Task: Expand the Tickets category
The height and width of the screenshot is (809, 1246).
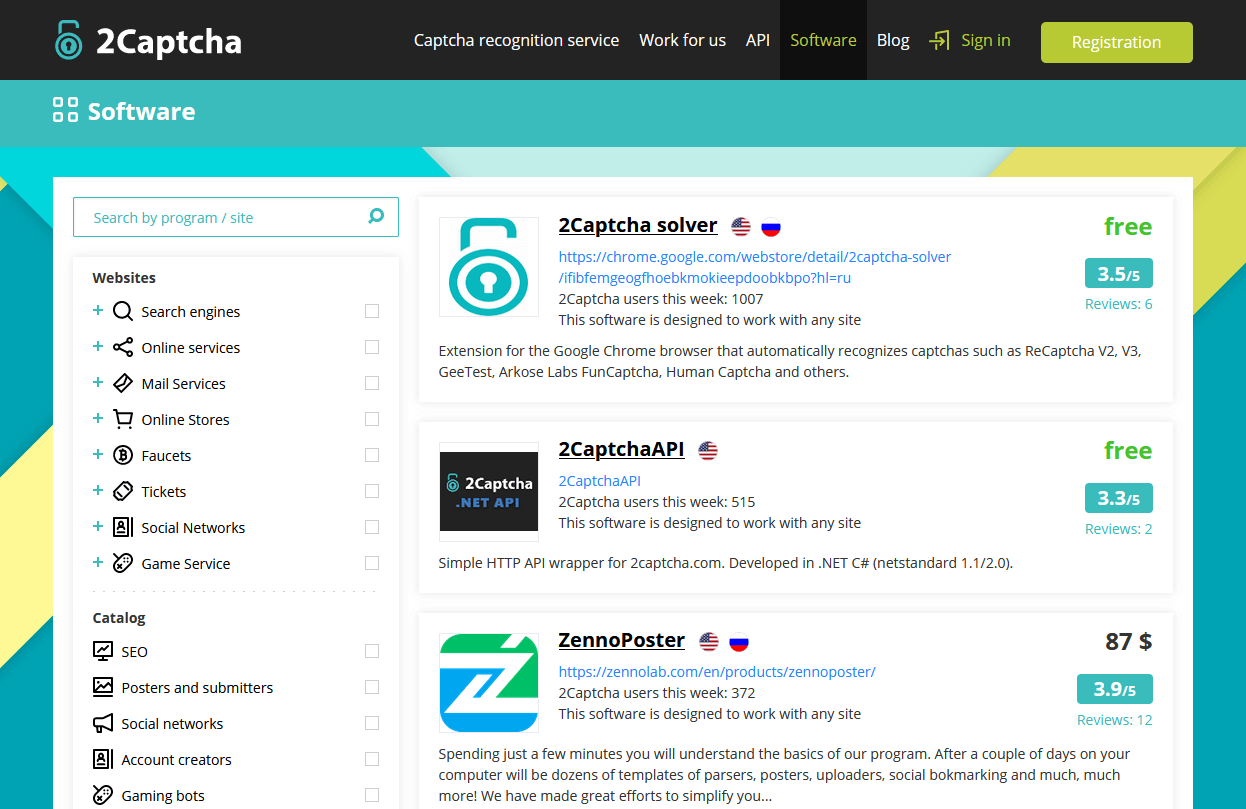Action: coord(98,490)
